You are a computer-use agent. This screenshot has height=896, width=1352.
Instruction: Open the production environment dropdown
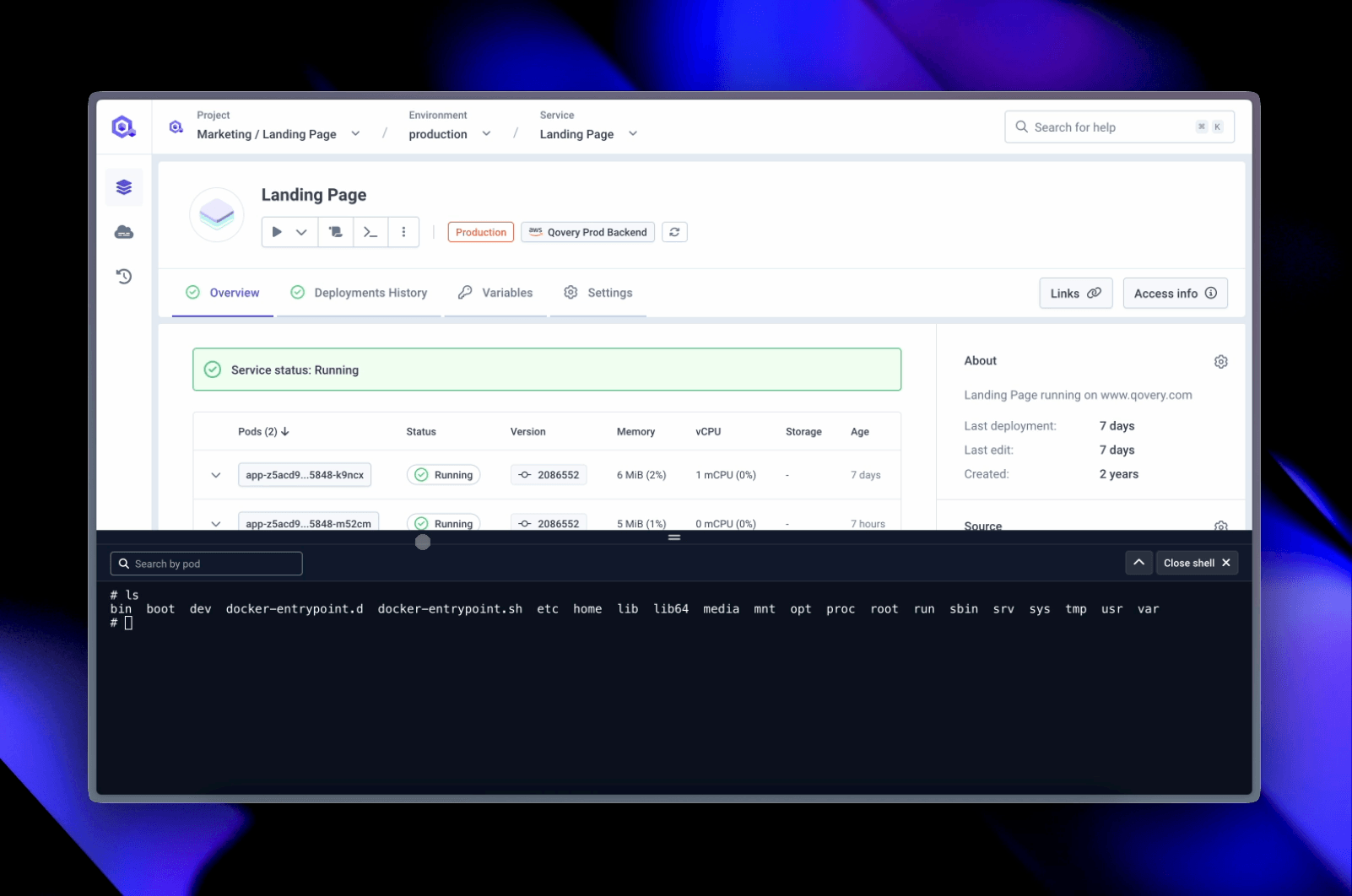click(450, 134)
